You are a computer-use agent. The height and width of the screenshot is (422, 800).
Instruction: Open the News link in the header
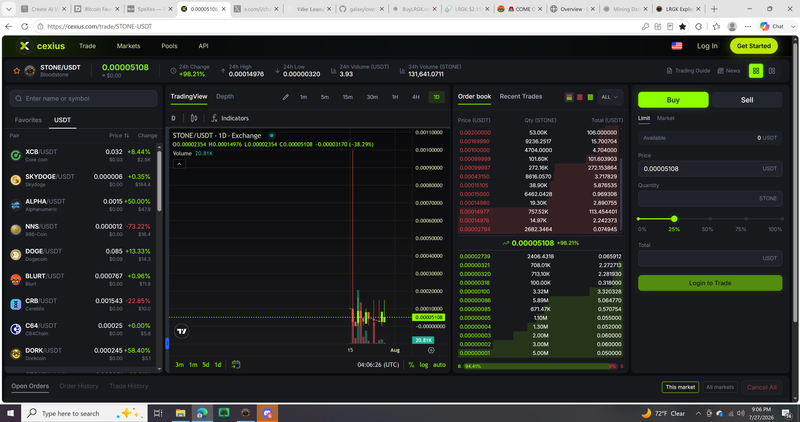tap(729, 71)
